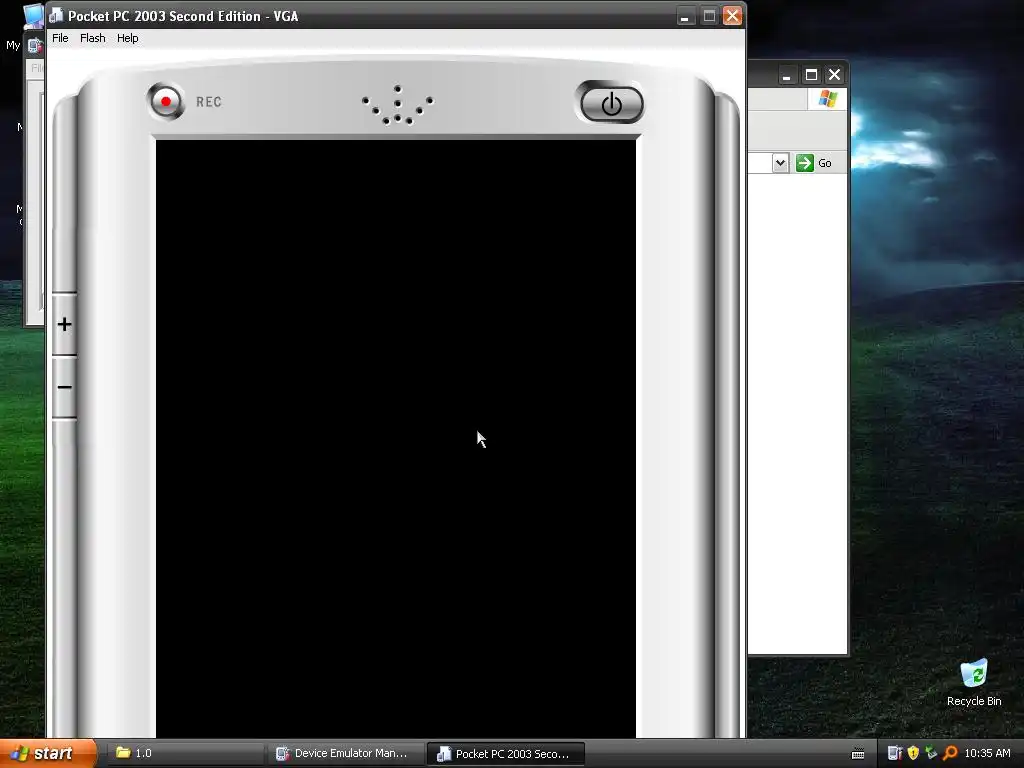Switch to the 1.0 folder taskbar button
The image size is (1024, 768).
tap(184, 753)
